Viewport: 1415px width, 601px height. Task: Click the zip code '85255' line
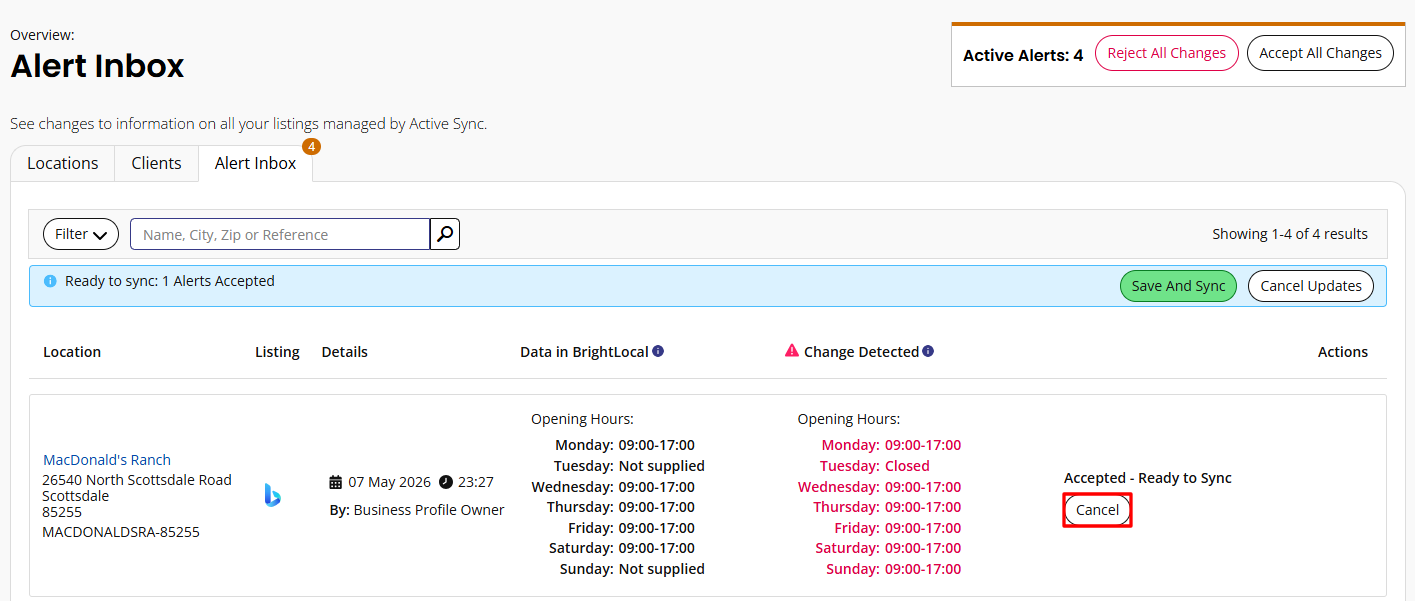[x=62, y=512]
